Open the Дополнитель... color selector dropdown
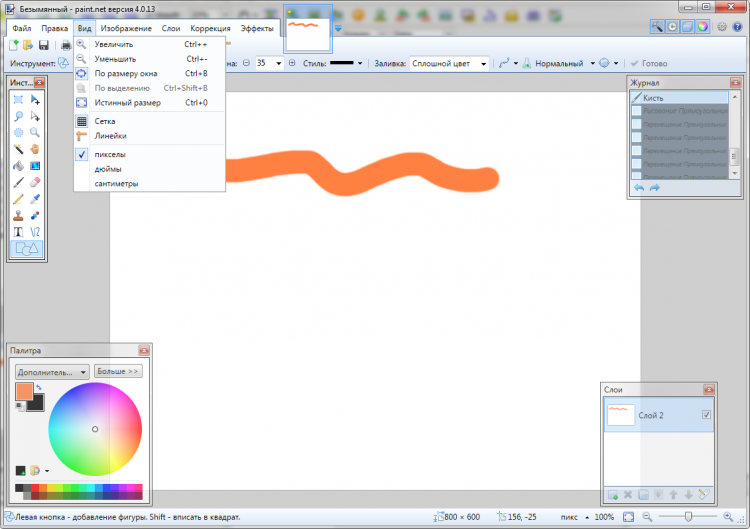The height and width of the screenshot is (529, 750). coord(52,372)
